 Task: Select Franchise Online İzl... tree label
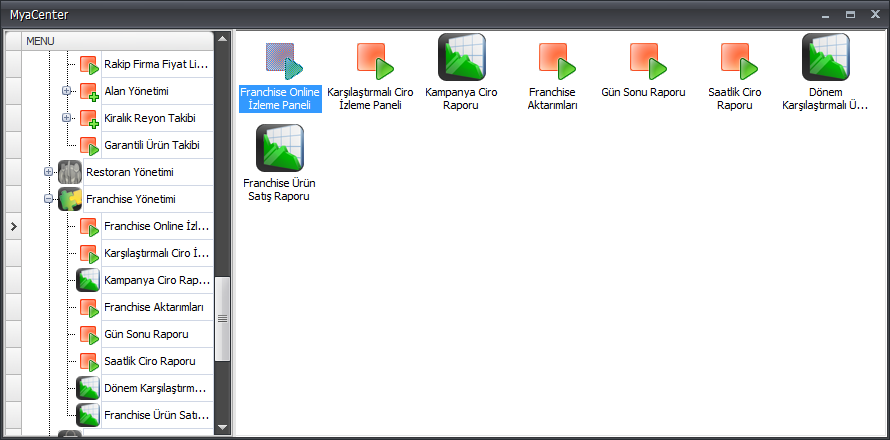(157, 227)
